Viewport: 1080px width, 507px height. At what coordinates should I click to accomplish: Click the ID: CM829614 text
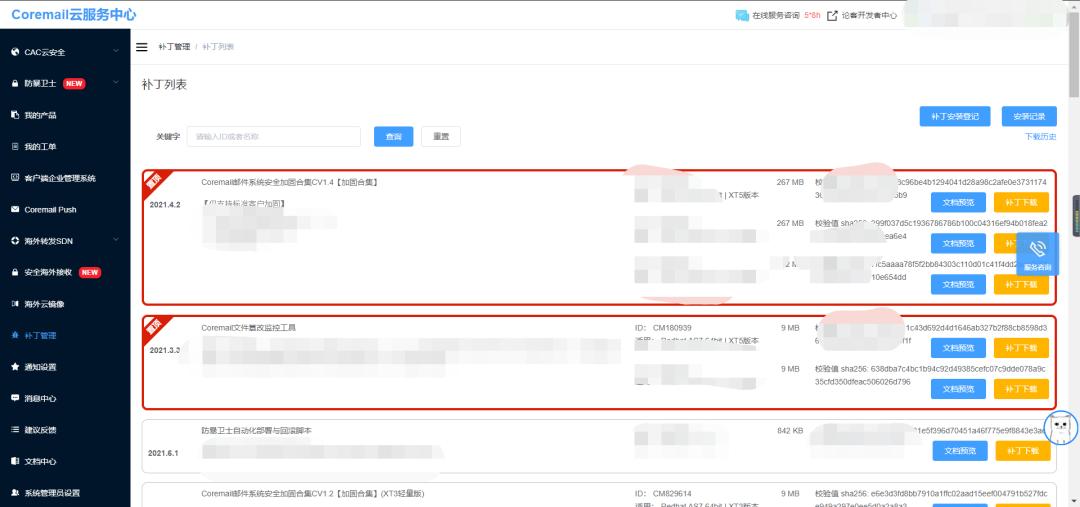point(663,493)
